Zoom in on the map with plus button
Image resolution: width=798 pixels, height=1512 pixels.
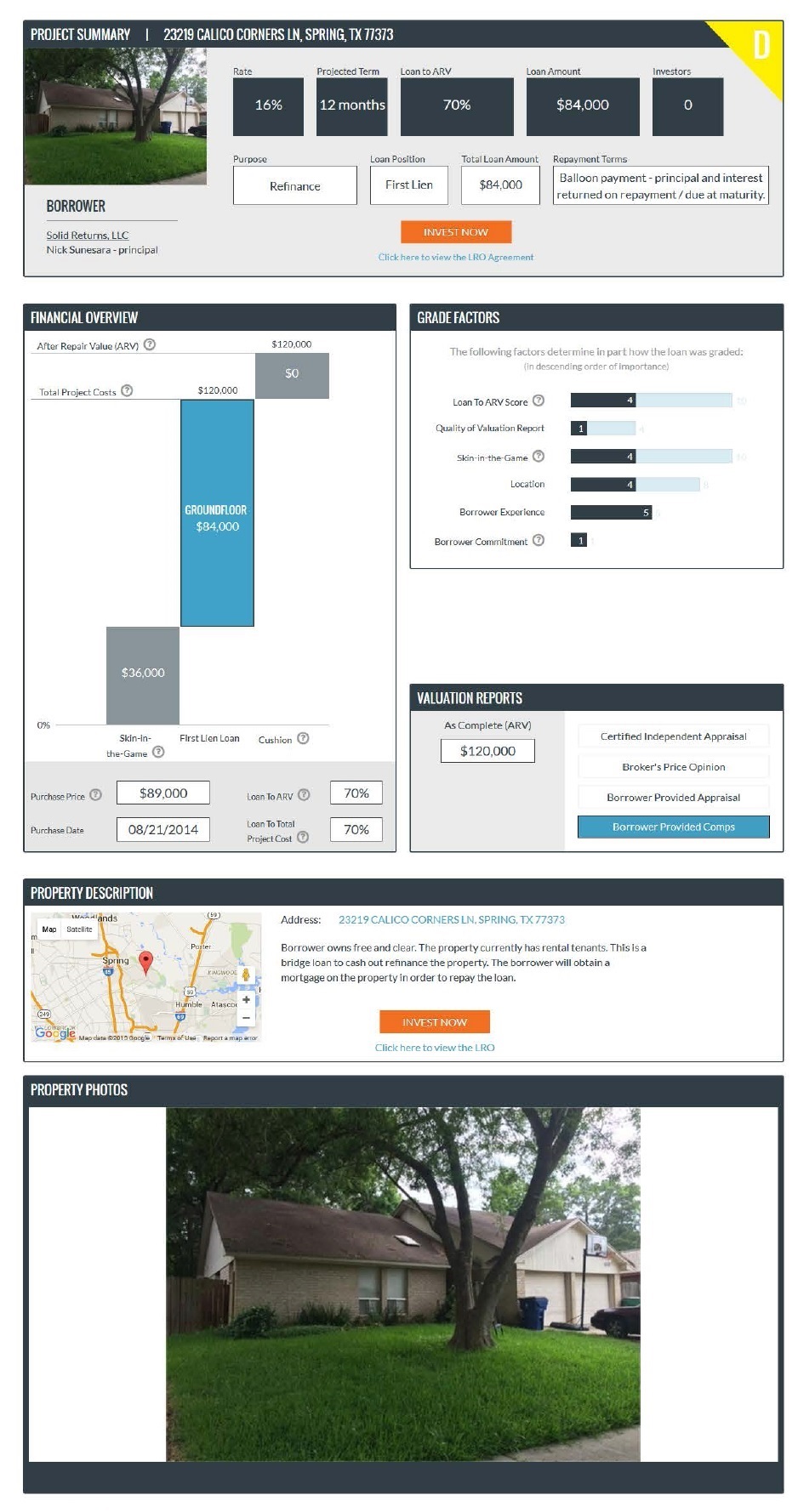tap(246, 999)
